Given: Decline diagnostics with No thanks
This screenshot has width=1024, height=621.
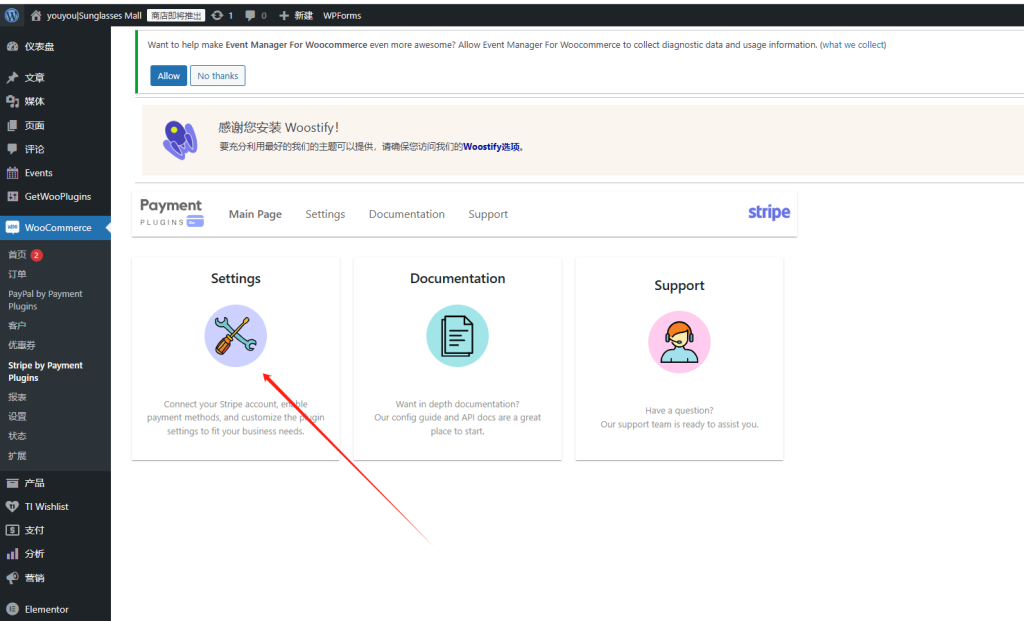Looking at the screenshot, I should tap(217, 75).
